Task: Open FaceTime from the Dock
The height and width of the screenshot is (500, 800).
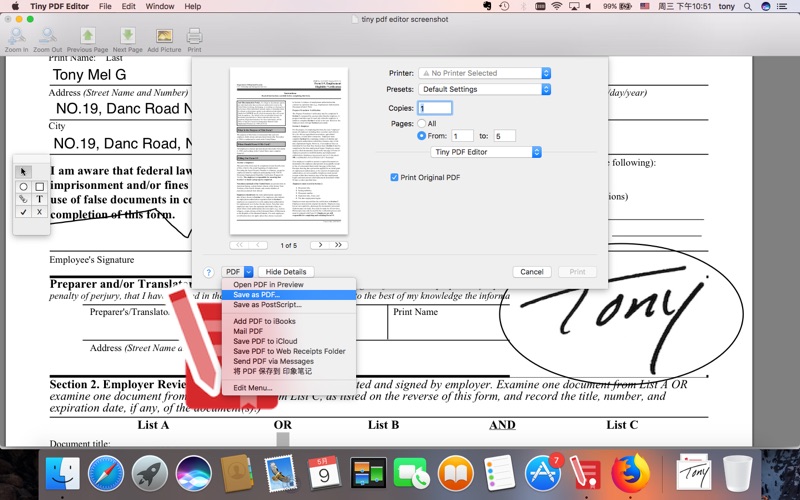Action: pyautogui.click(x=411, y=473)
